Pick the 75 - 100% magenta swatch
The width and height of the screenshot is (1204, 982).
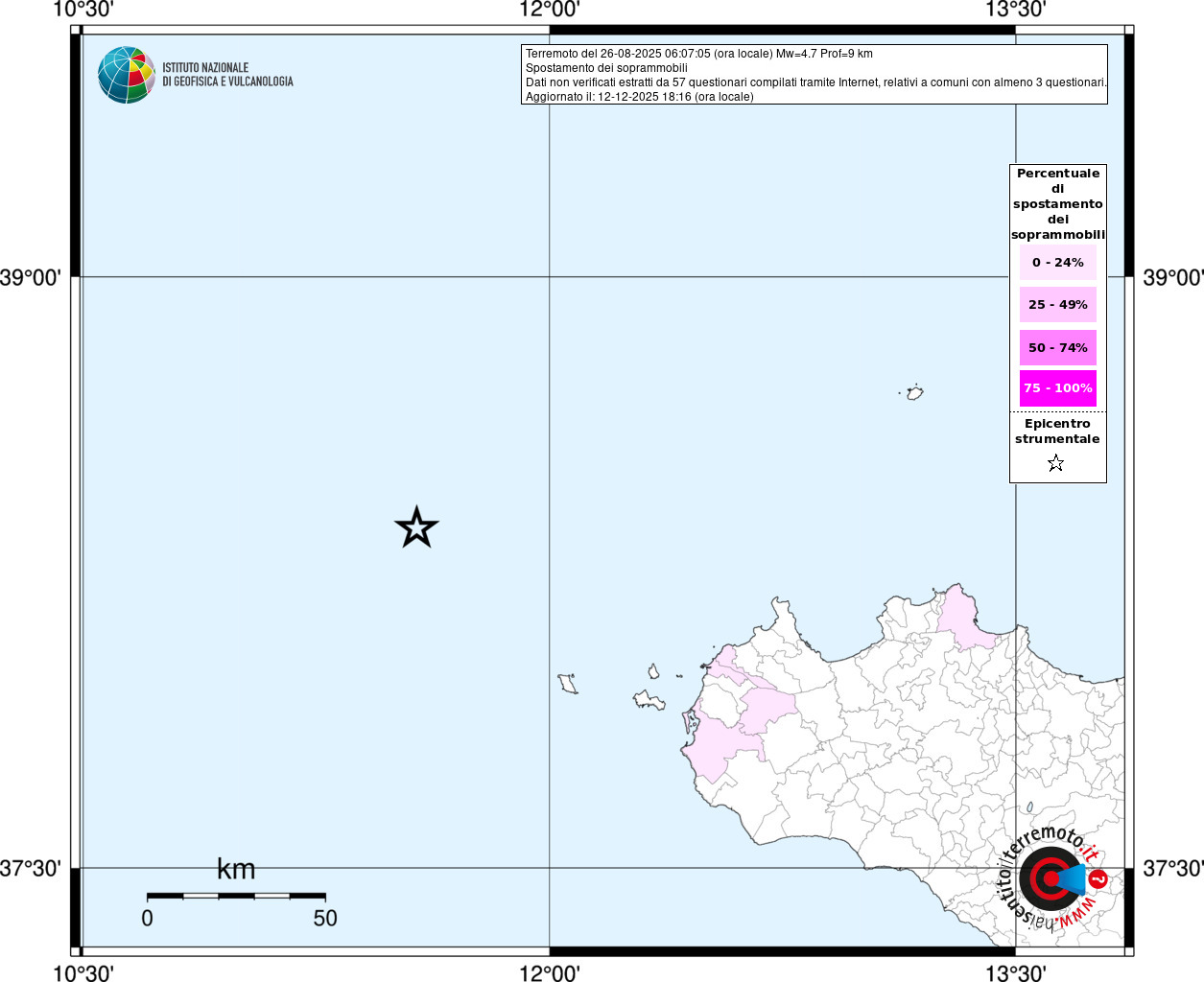[1057, 388]
